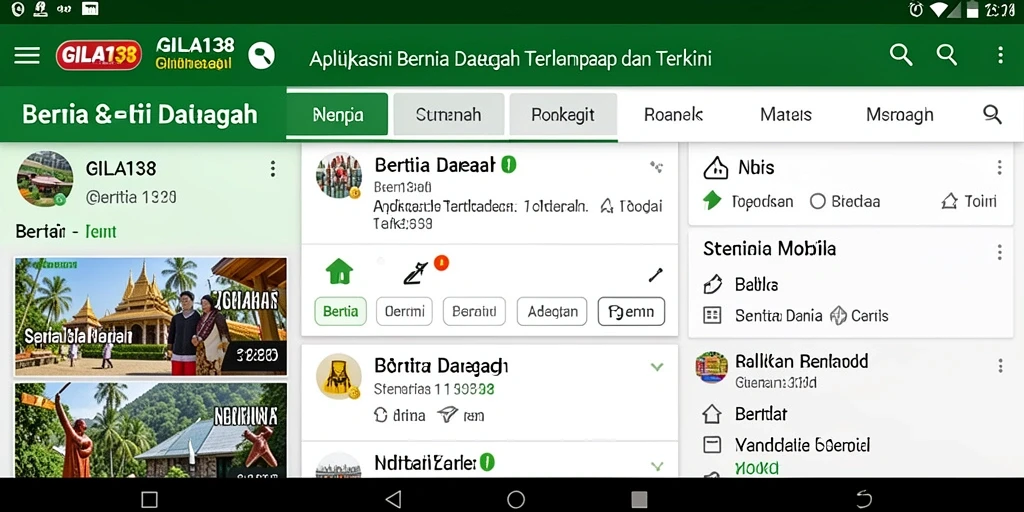This screenshot has width=1024, height=512.
Task: Switch to Roanek tab
Action: 673,115
